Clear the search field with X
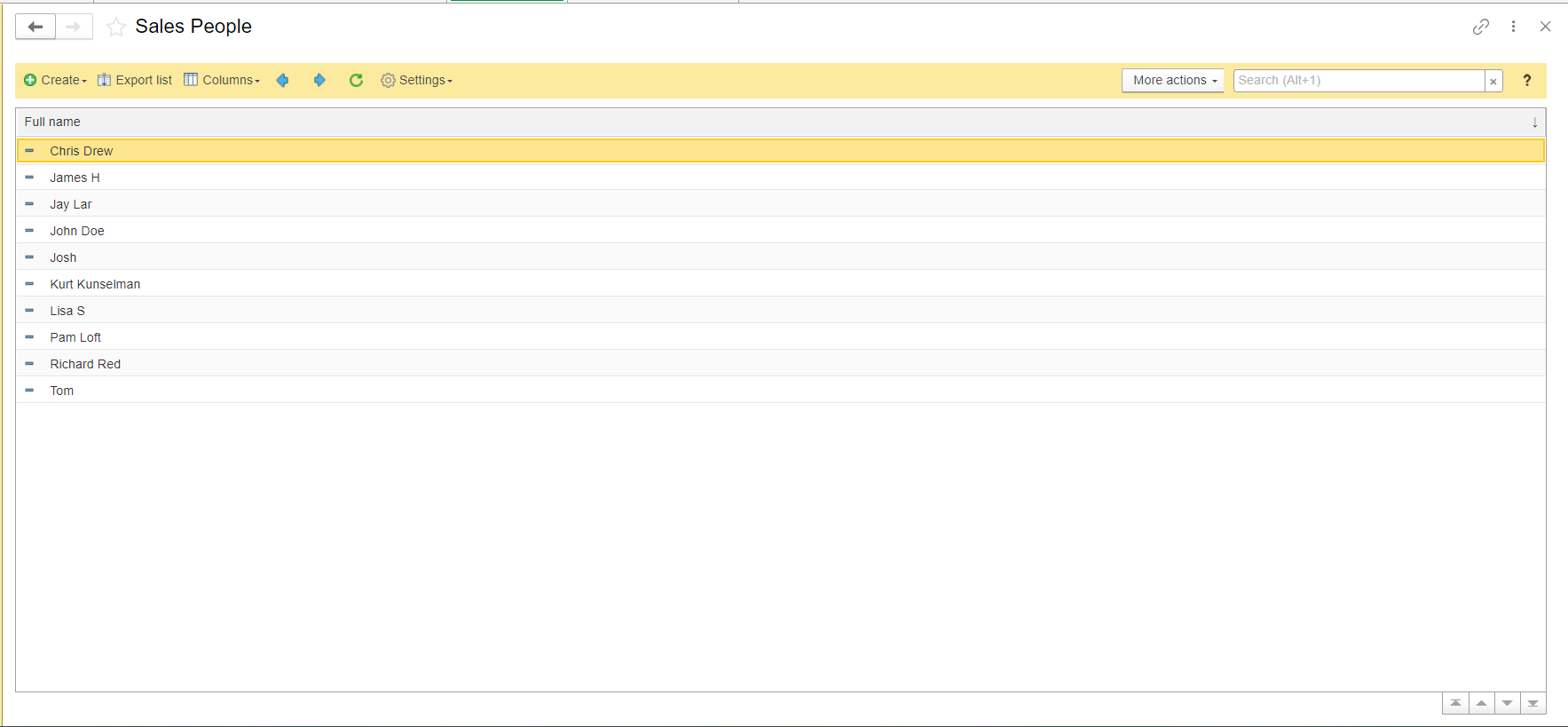1568x727 pixels. coord(1493,82)
